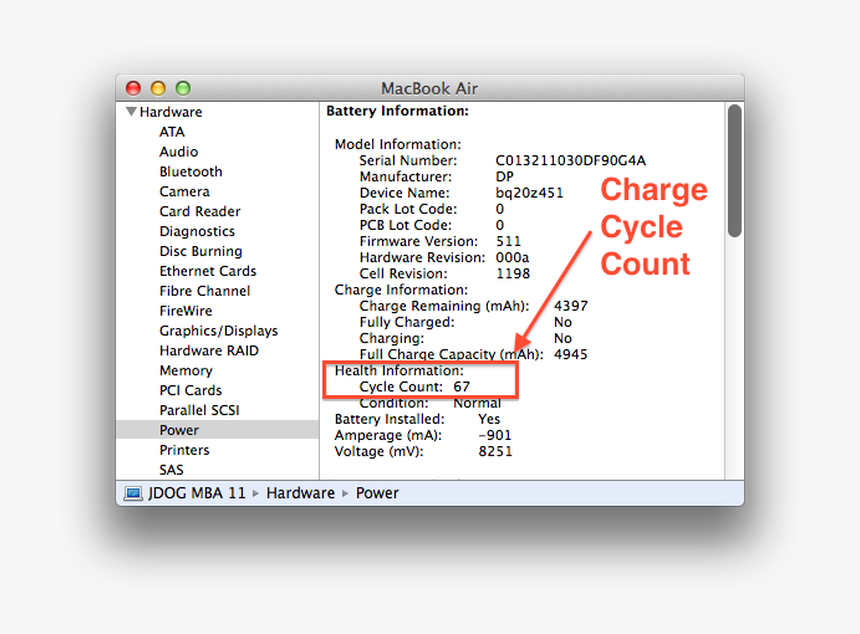Zoom the window with the green button
860x634 pixels.
(x=183, y=88)
